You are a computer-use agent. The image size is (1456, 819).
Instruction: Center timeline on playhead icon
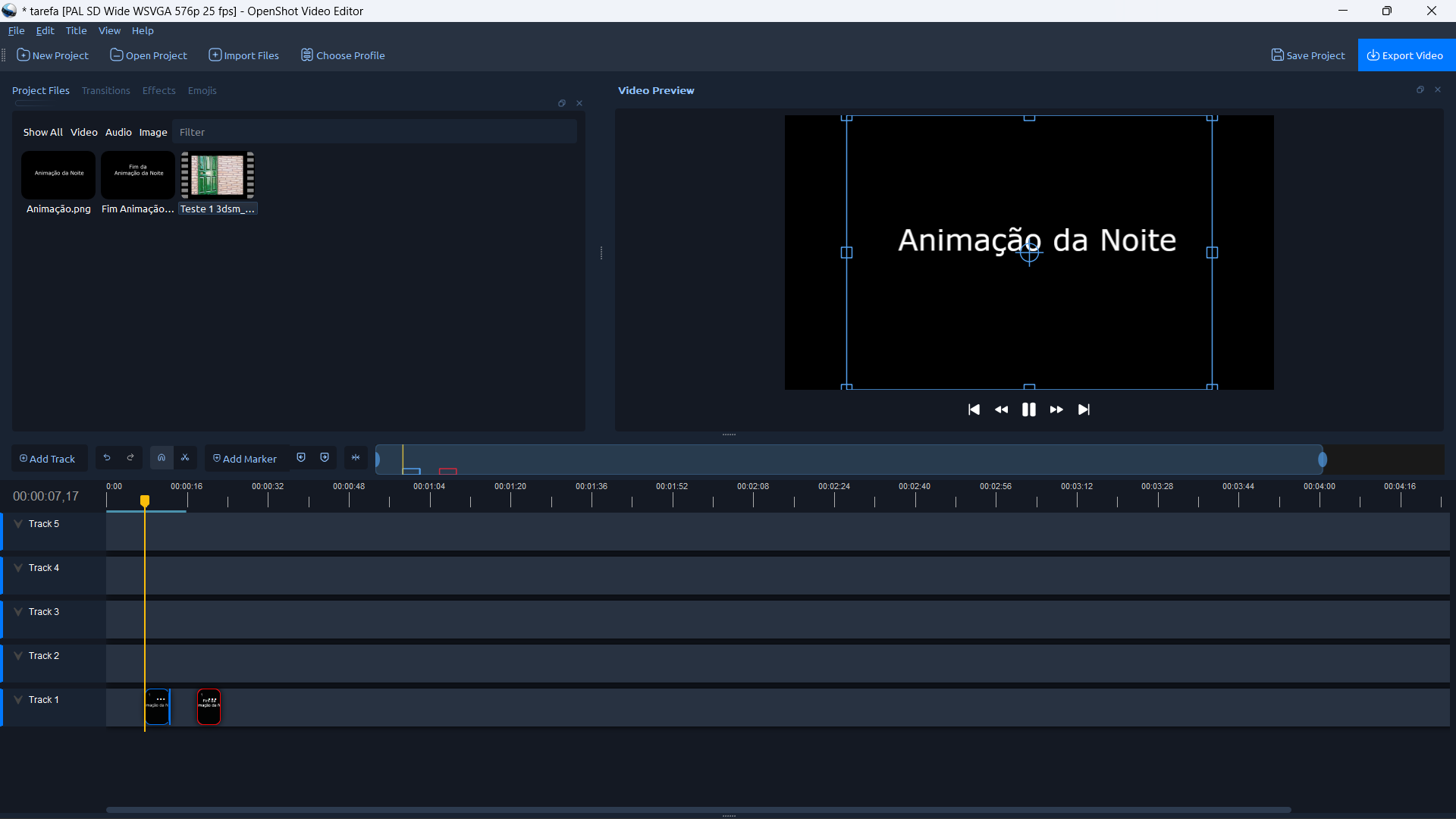coord(356,458)
